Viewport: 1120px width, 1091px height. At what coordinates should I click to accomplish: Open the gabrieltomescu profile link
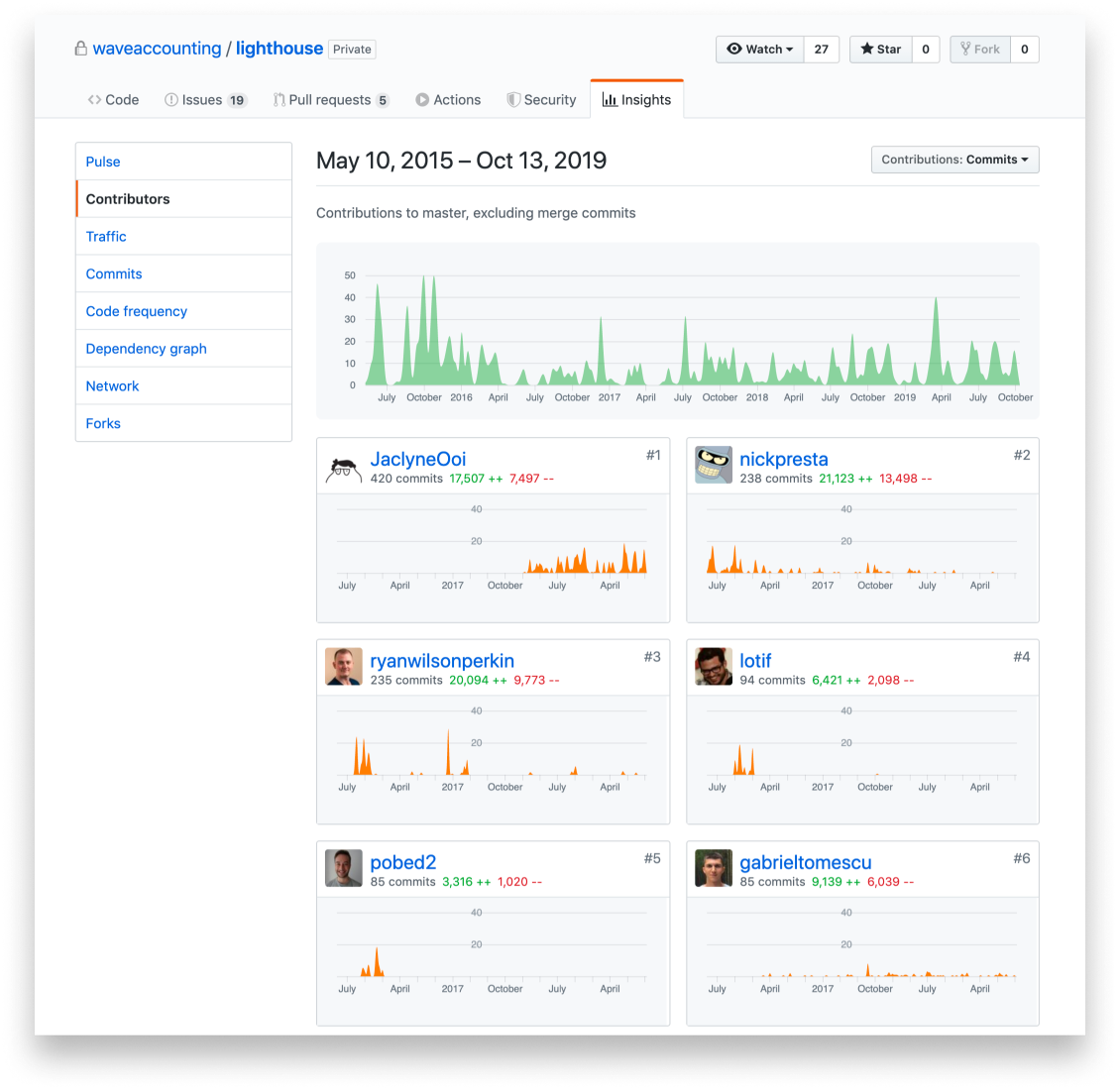(806, 862)
